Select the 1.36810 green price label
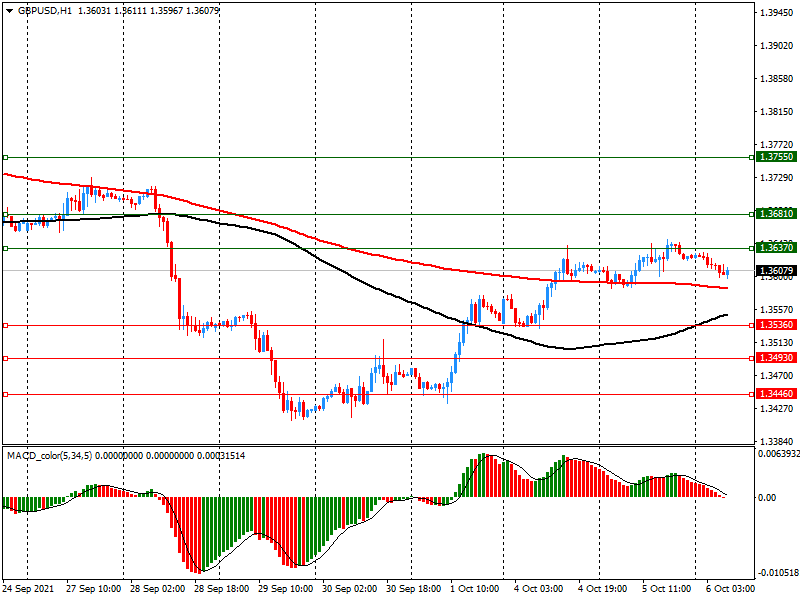 777,214
